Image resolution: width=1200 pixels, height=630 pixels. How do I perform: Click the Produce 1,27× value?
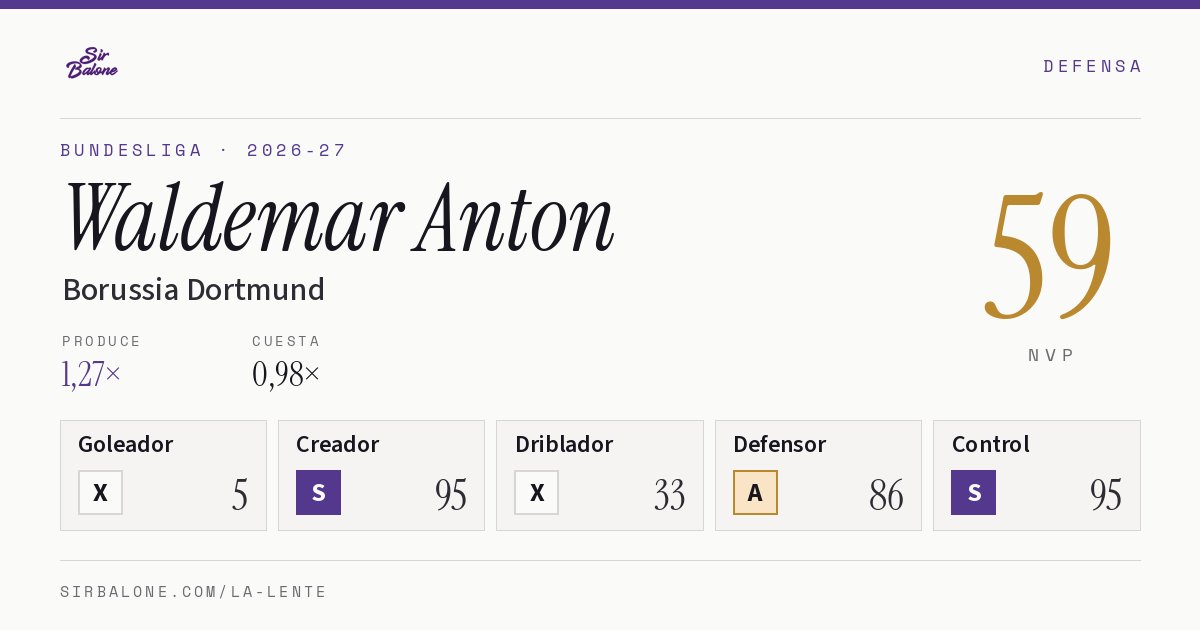coord(91,374)
